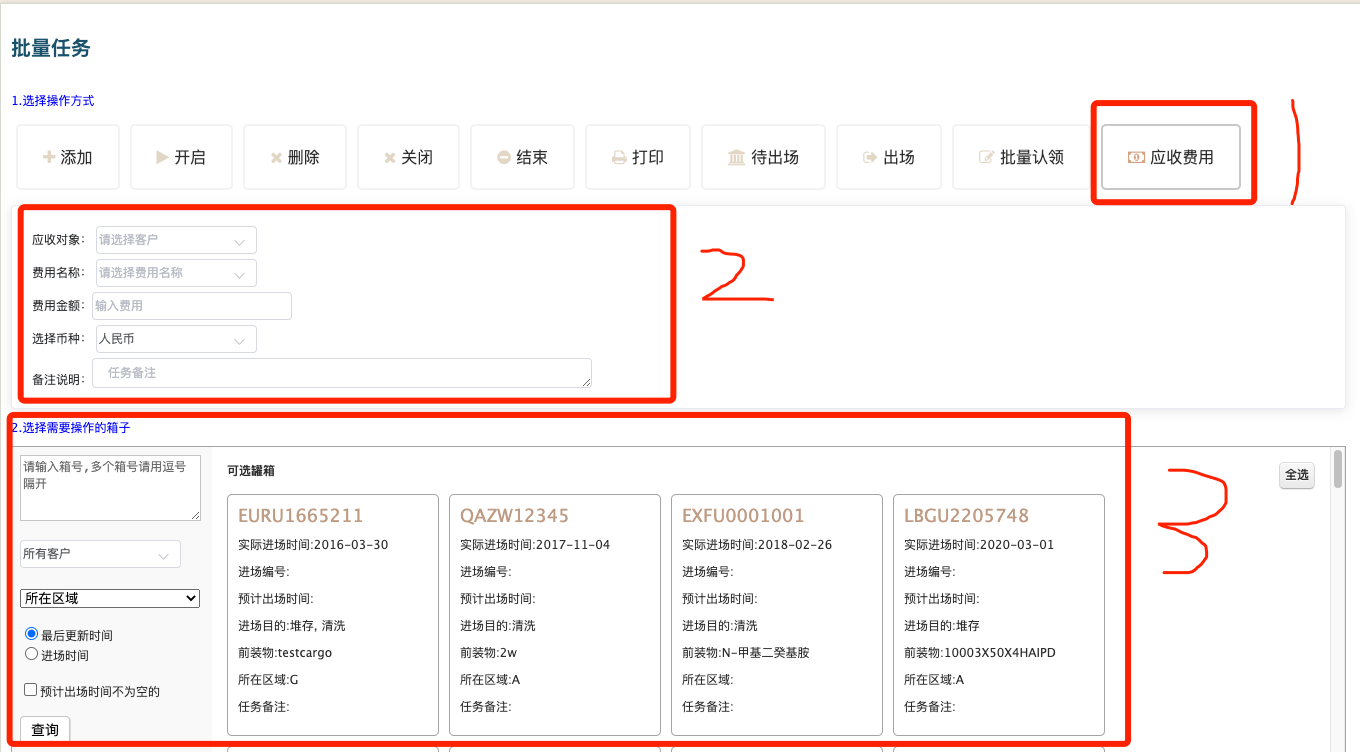Select the 待出场 bank icon button
Viewport: 1360px width, 752px height.
coord(763,157)
